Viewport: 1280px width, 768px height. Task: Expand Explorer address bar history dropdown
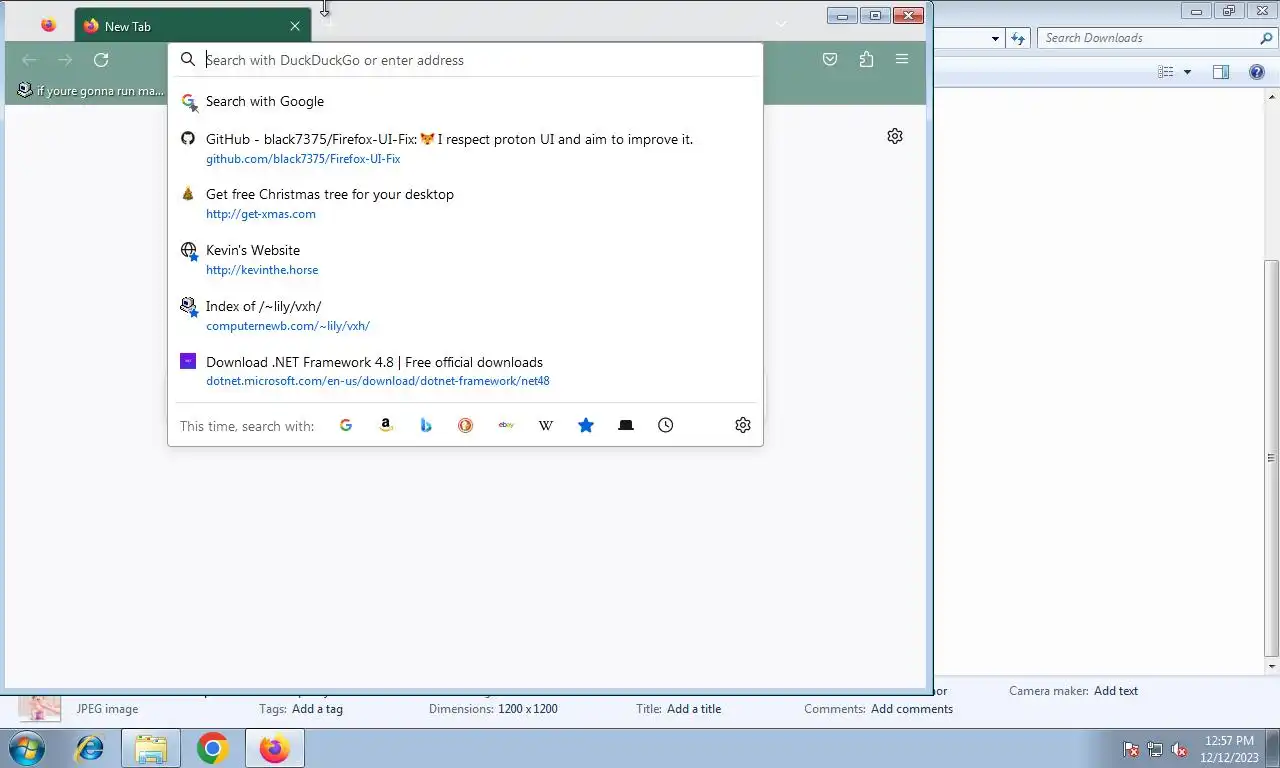[x=995, y=39]
